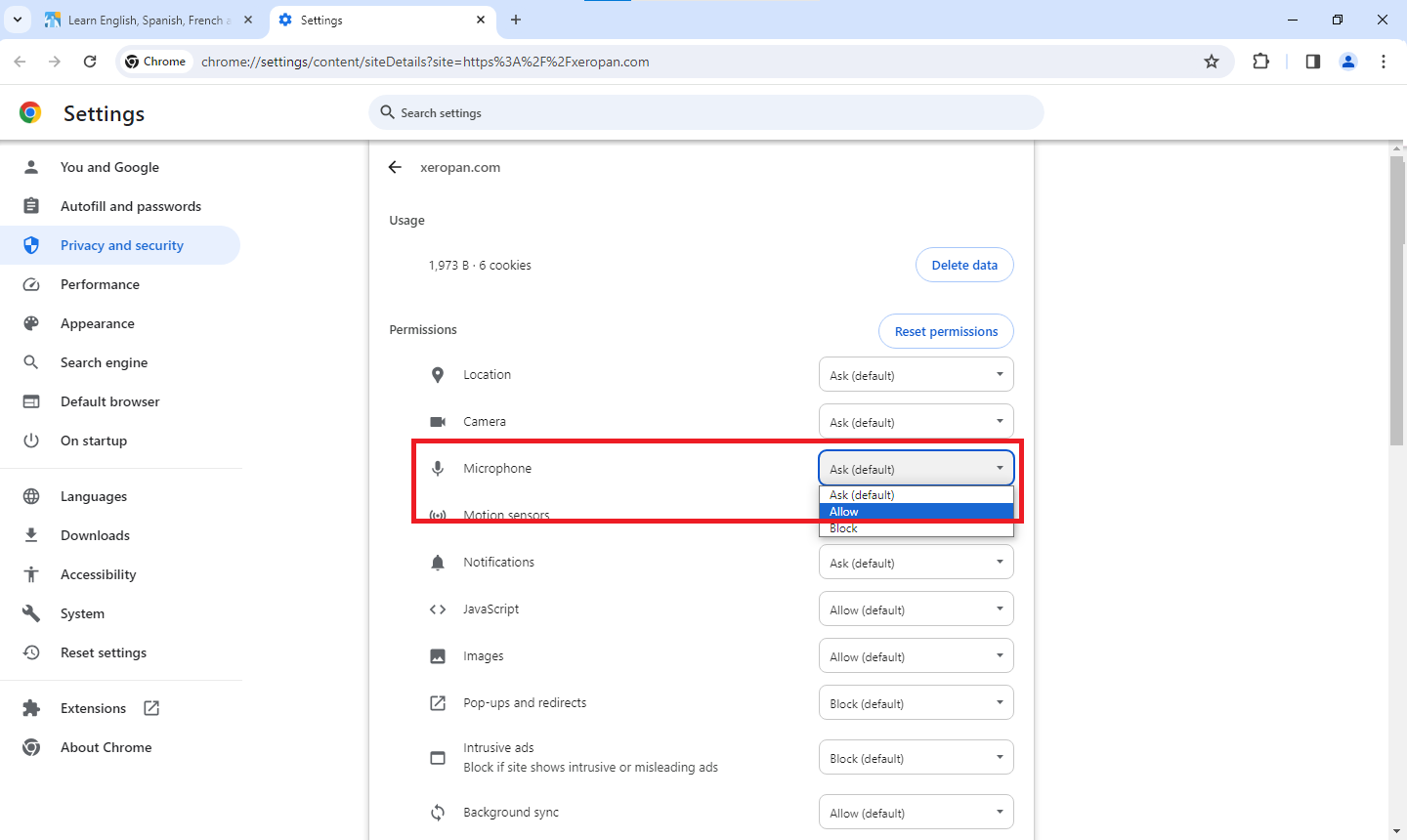Open new tab with plus button
Image resolution: width=1407 pixels, height=840 pixels.
tap(516, 20)
